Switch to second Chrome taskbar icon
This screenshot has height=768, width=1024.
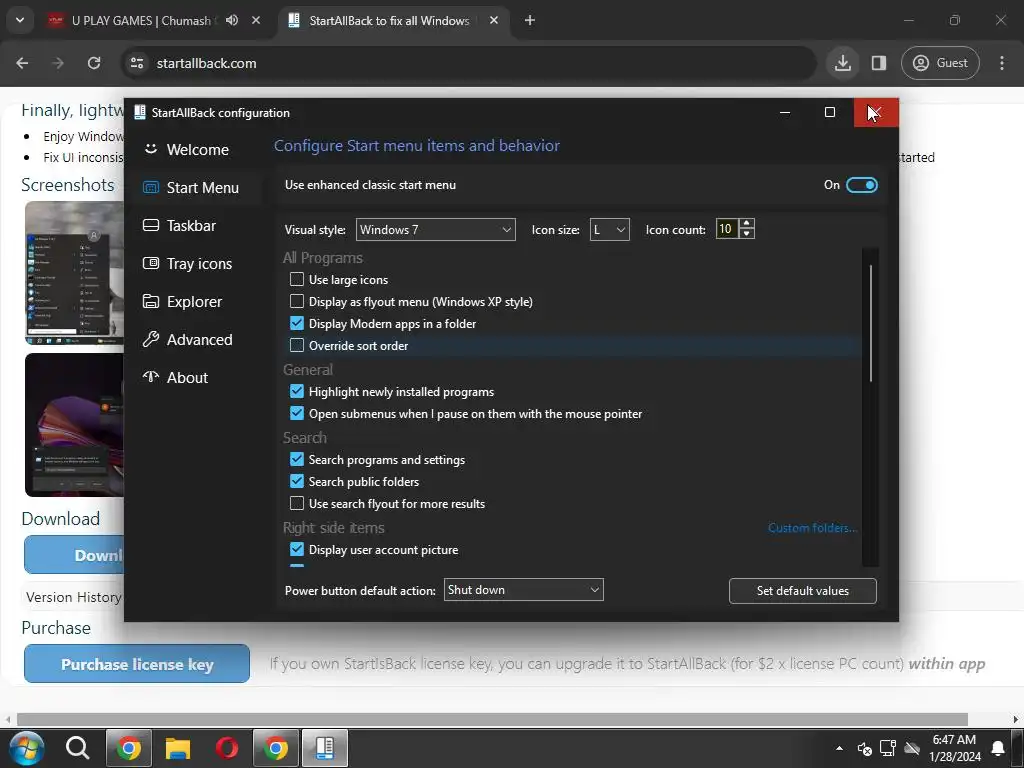[x=276, y=748]
